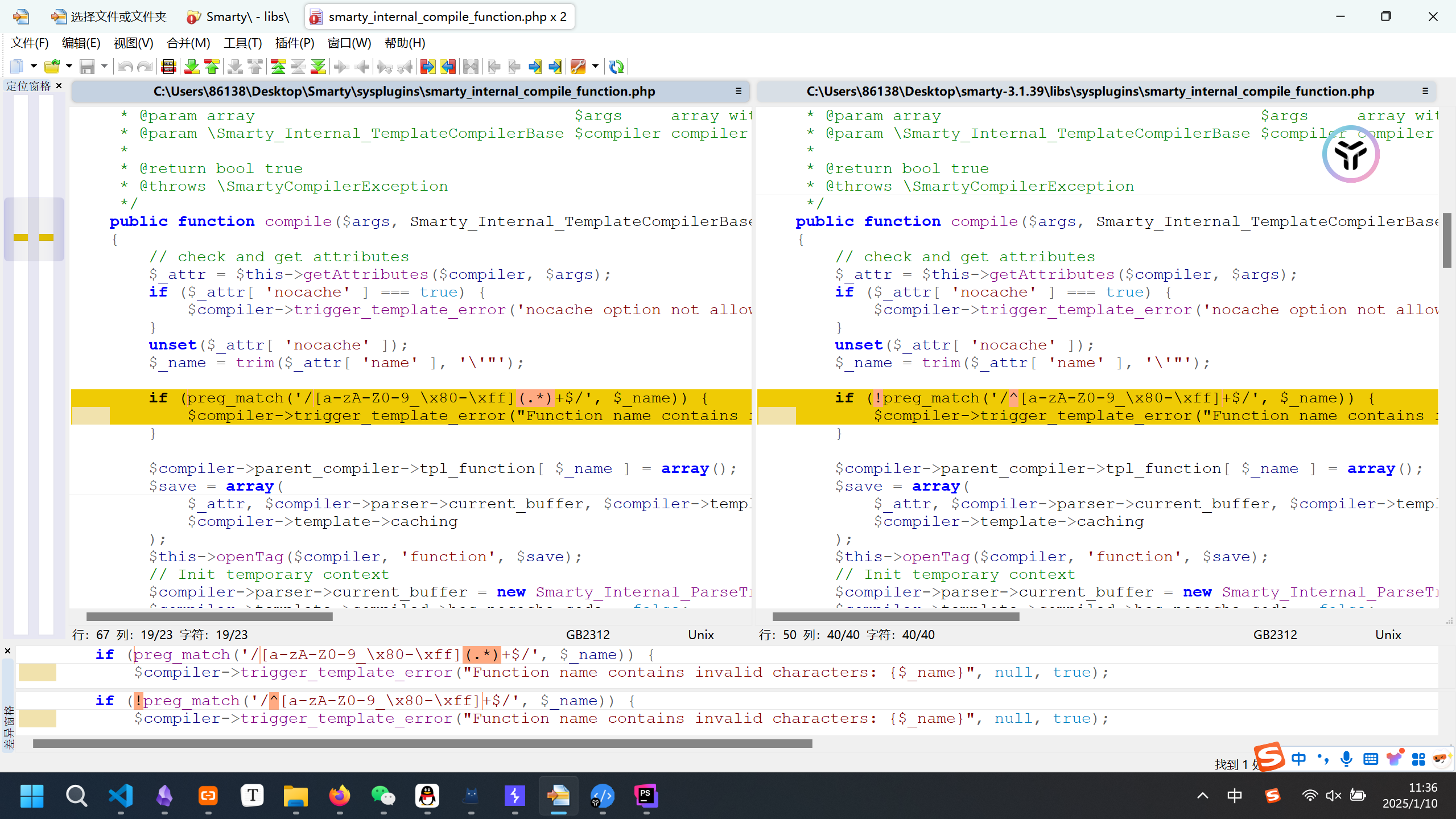Click the Refresh icon in toolbar
This screenshot has height=819, width=1456.
(x=616, y=67)
